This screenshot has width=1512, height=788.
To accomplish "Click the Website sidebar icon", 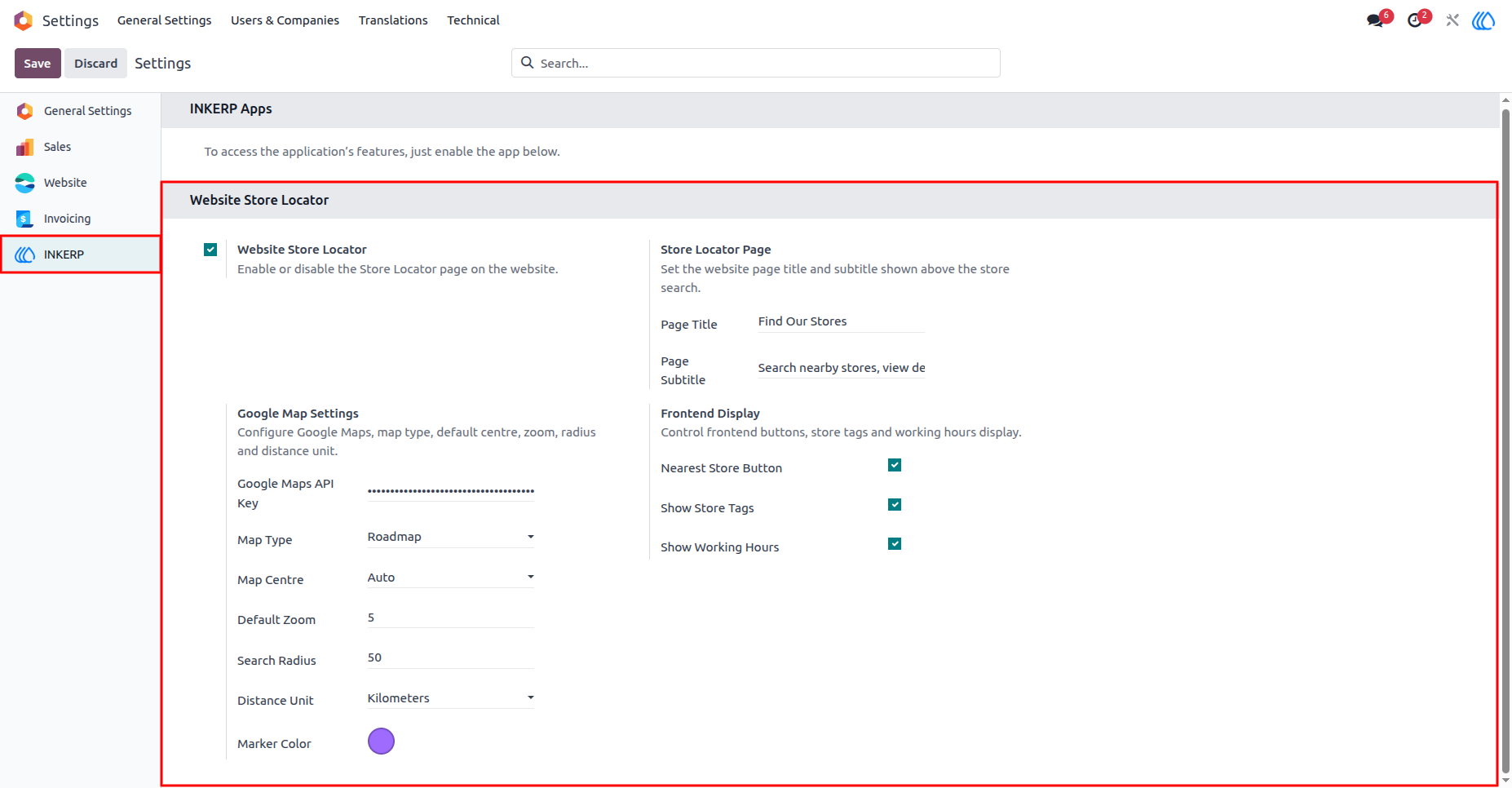I will pos(25,183).
